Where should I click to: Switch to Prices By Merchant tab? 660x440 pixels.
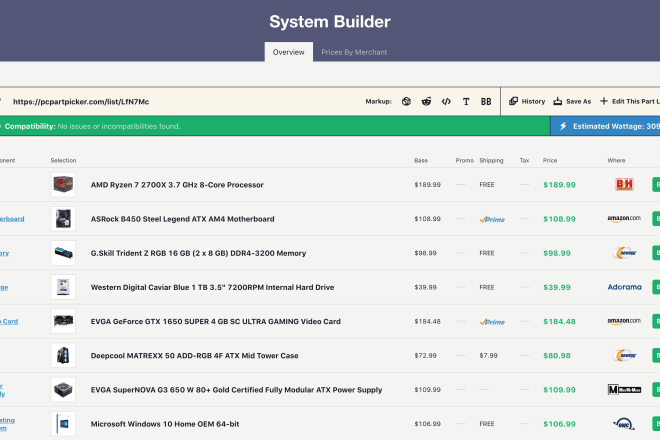pyautogui.click(x=354, y=52)
